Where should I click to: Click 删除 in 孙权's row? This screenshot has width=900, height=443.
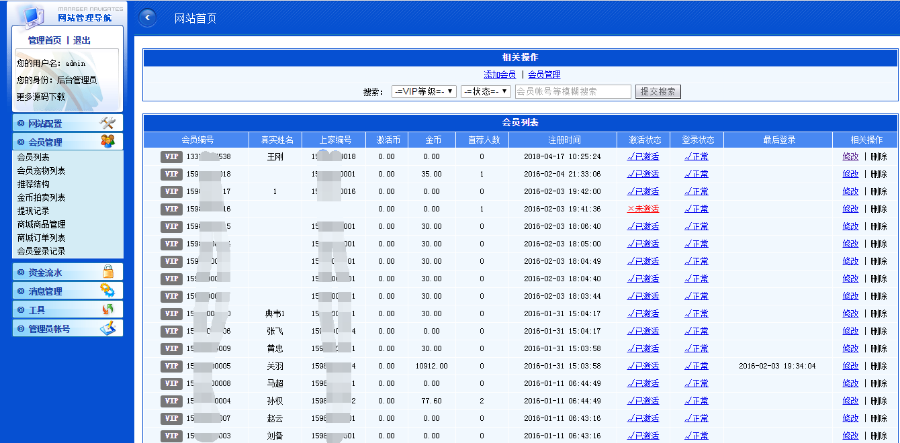(879, 401)
